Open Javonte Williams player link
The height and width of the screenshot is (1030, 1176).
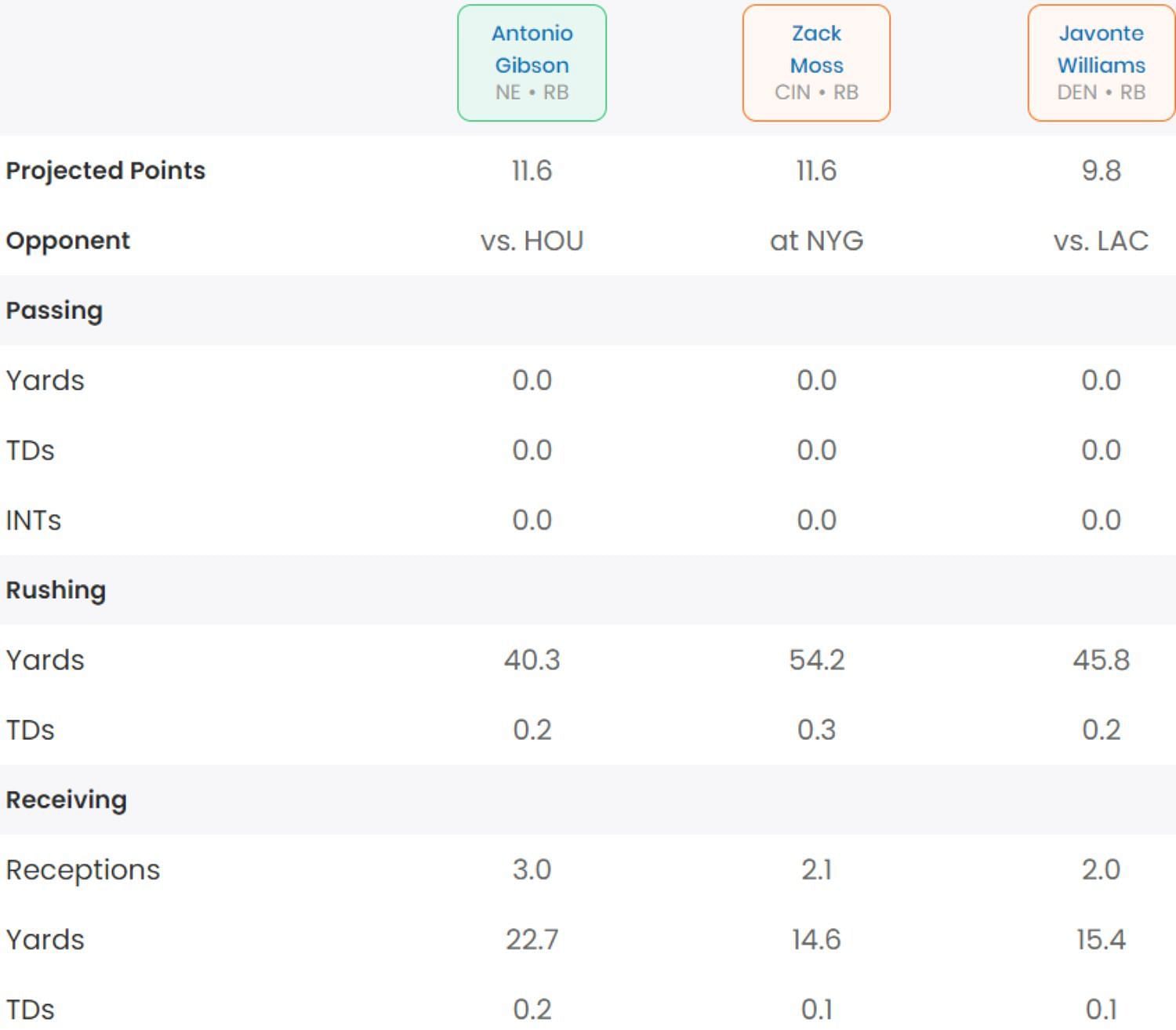pos(1101,49)
